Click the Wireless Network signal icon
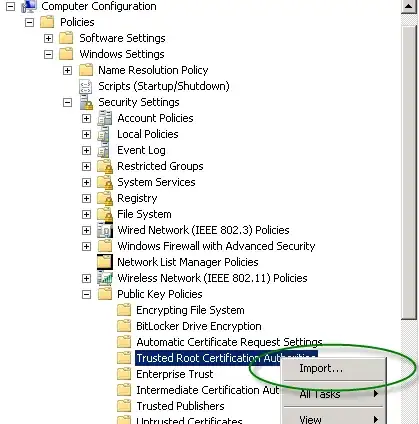 coord(105,278)
